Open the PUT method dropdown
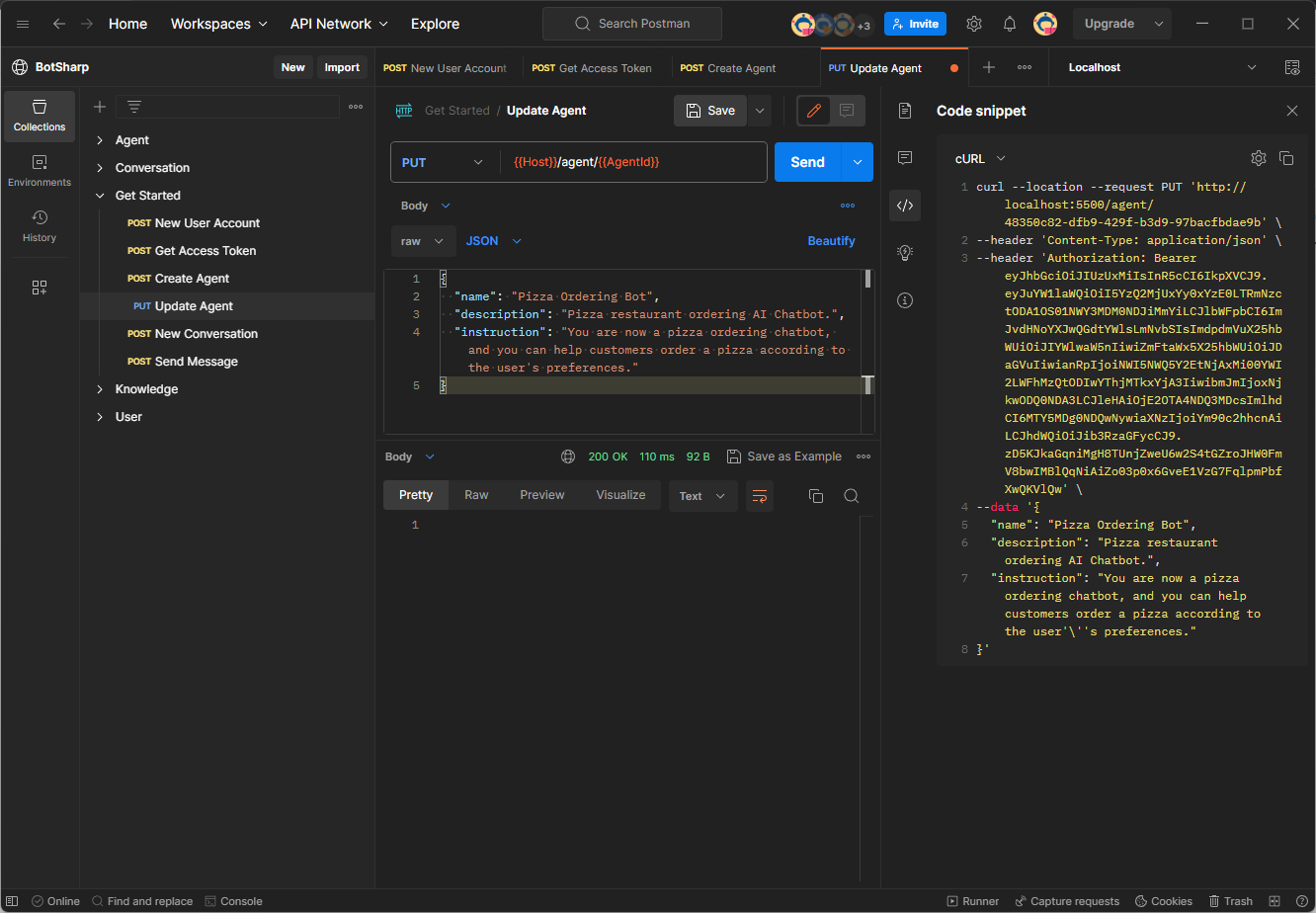Screen dimensions: 1316x913 (x=444, y=162)
